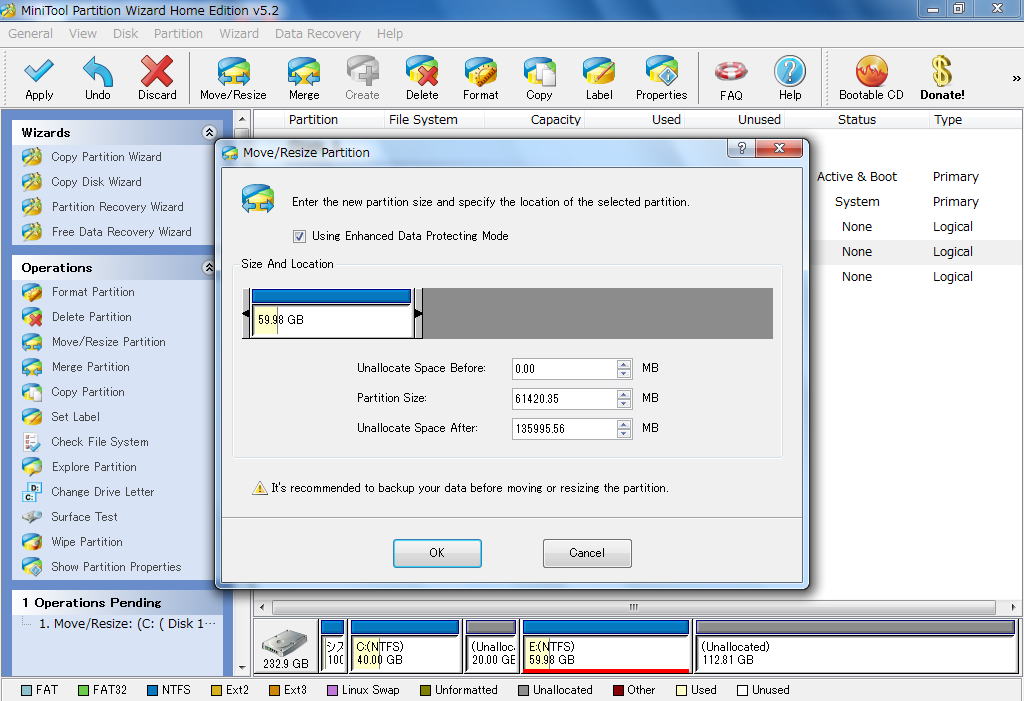
Task: Click the Delete partition toolbar icon
Action: (x=422, y=78)
